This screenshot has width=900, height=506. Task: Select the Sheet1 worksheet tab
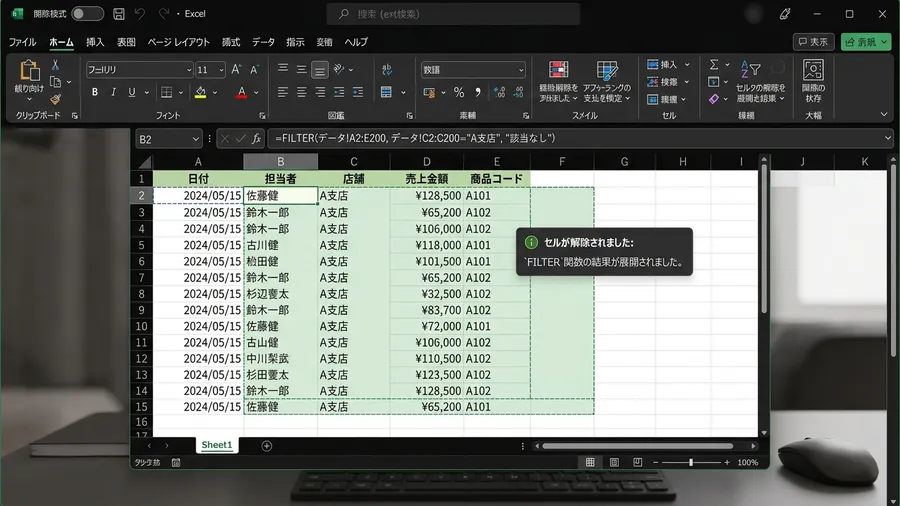[217, 445]
